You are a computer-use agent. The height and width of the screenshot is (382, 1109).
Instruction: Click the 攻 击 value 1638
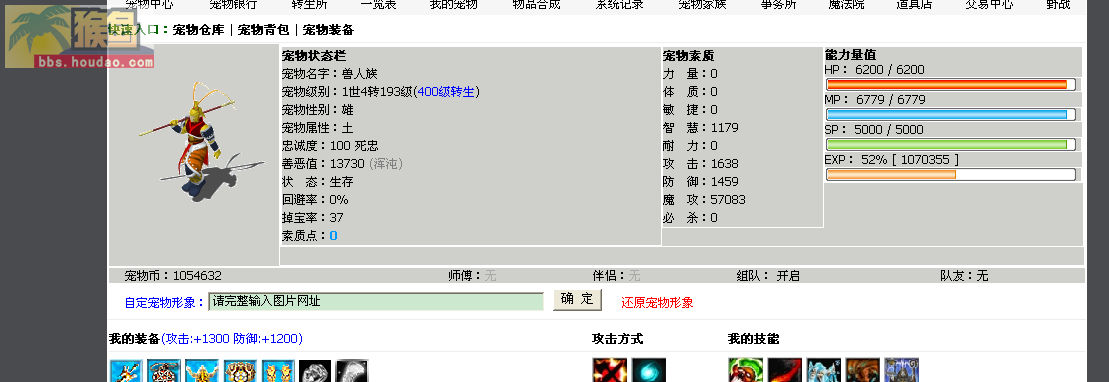click(x=724, y=164)
